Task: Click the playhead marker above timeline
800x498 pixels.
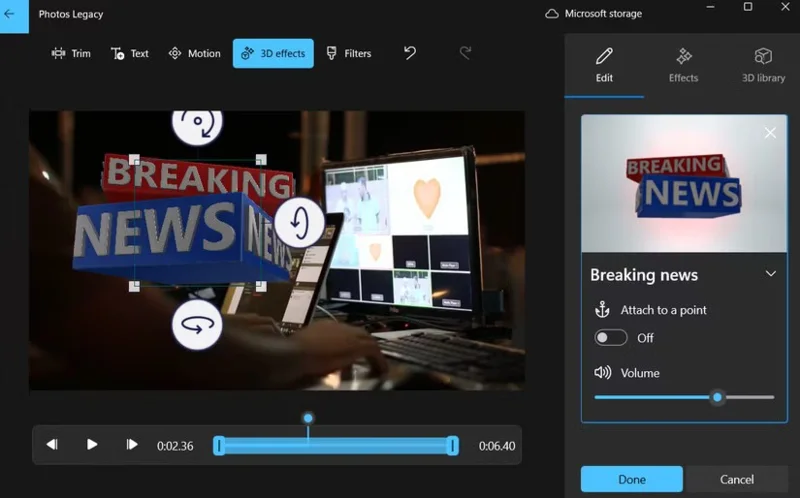Action: coord(308,418)
